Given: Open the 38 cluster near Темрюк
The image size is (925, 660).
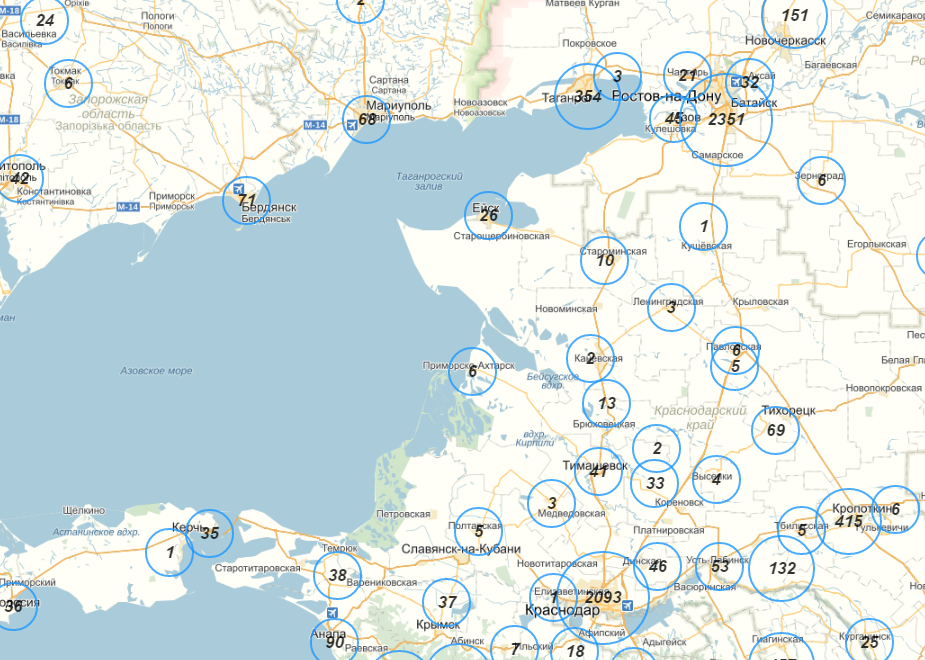Looking at the screenshot, I should pos(337,575).
